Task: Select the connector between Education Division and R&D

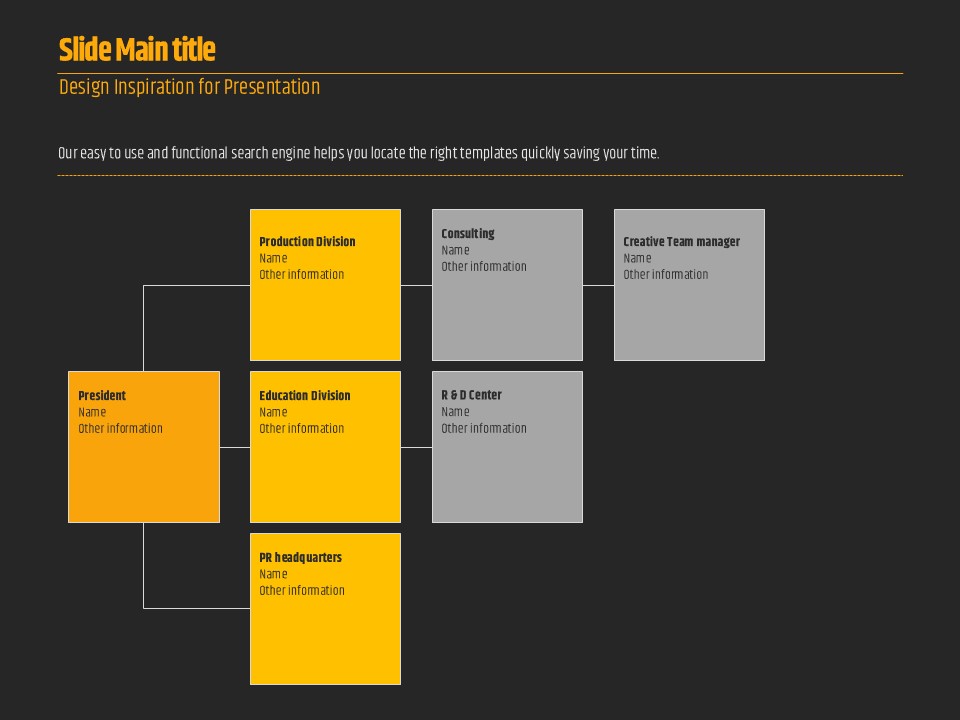Action: 416,448
